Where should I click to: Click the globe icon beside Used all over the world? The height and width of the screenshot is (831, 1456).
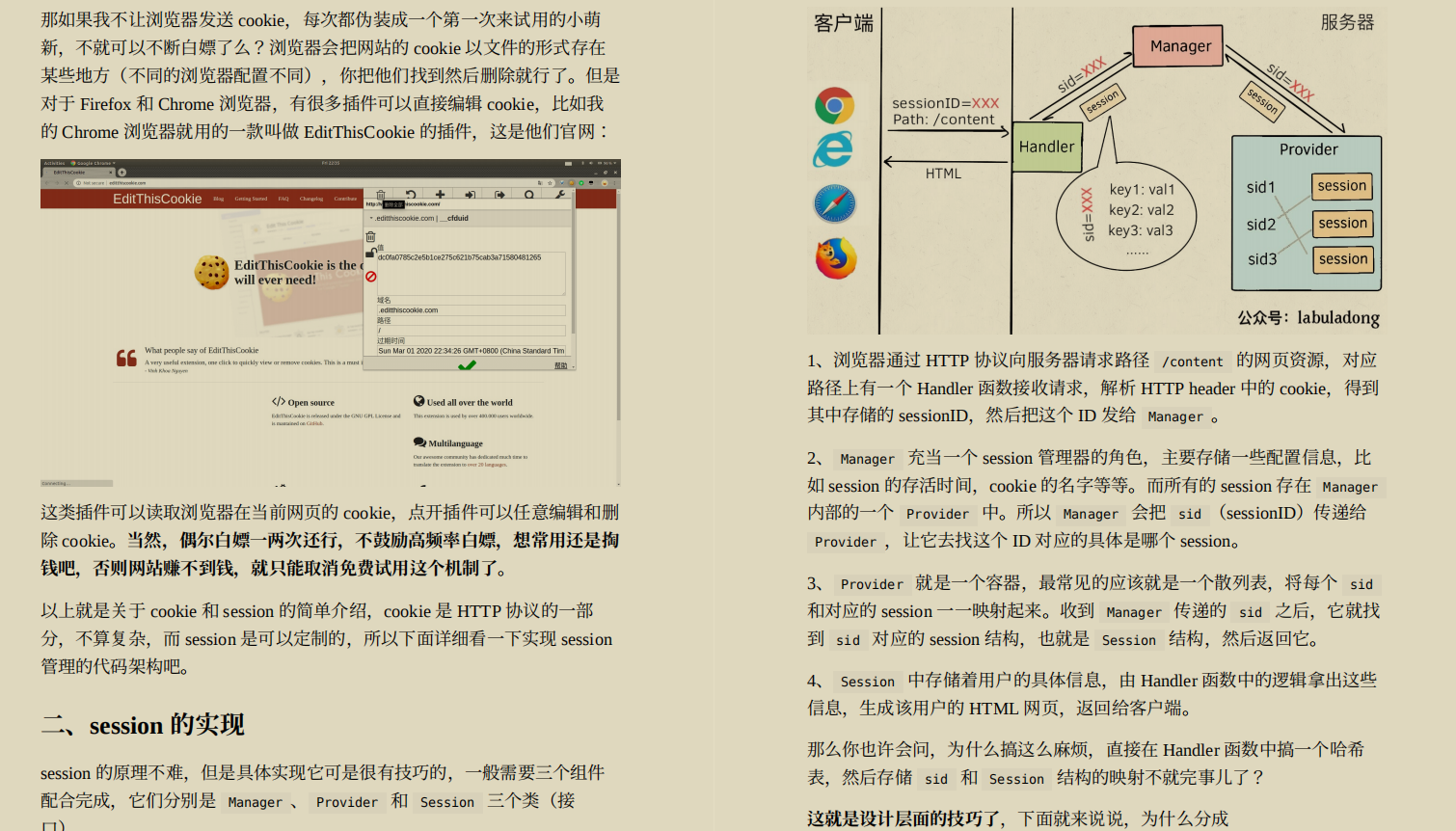[x=419, y=401]
